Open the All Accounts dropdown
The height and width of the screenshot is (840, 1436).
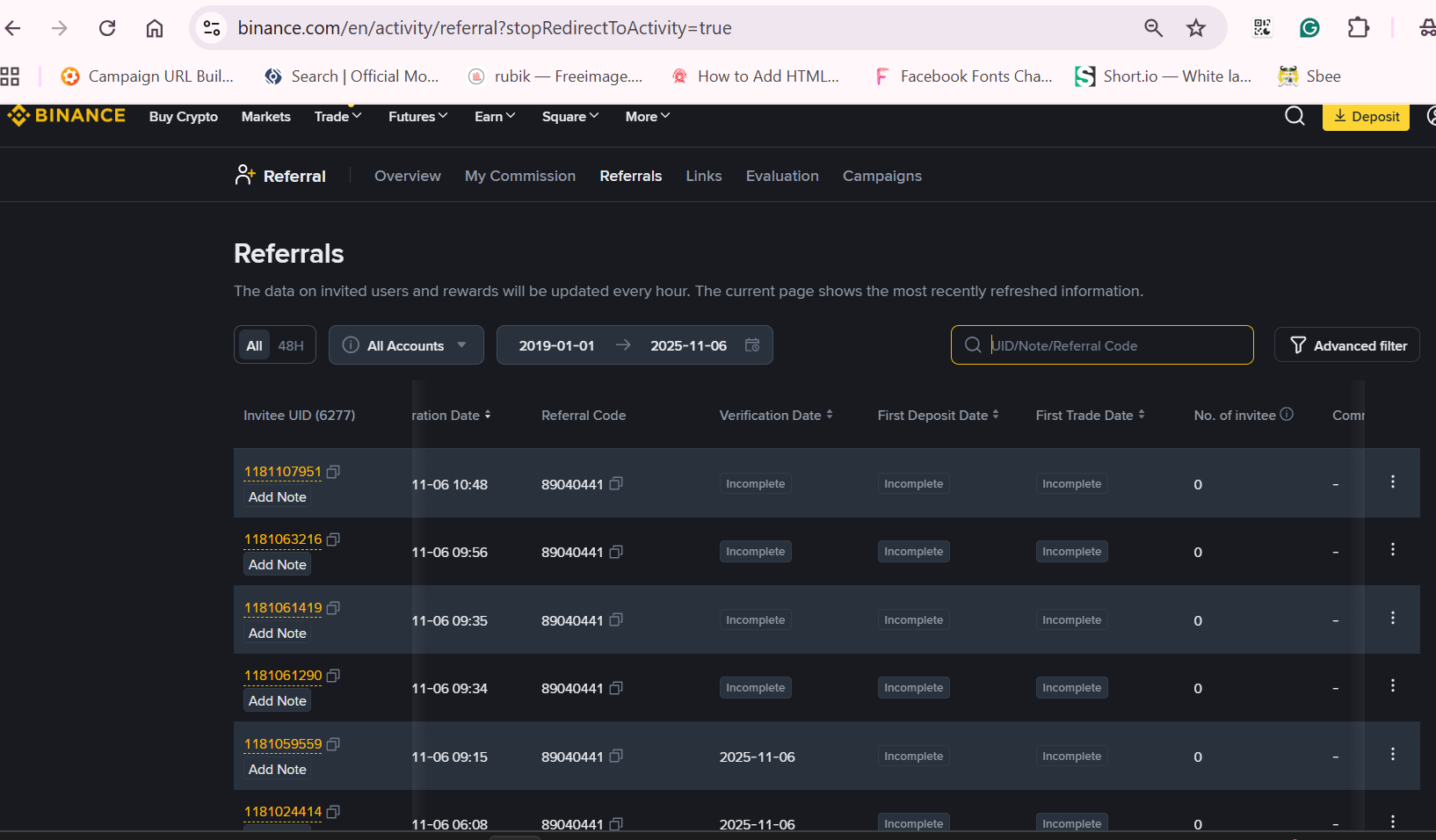pos(406,345)
